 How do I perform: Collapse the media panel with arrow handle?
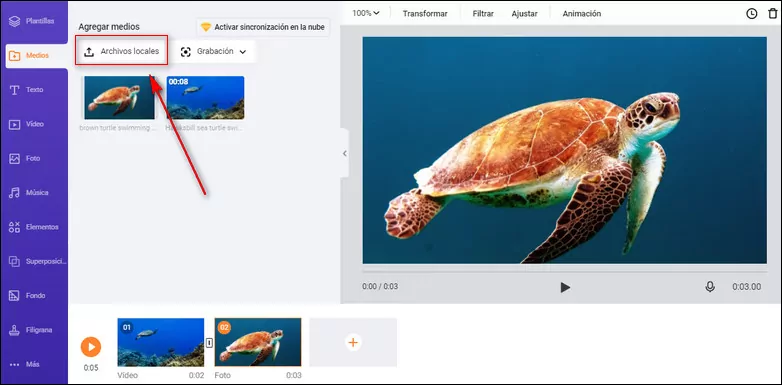coord(345,153)
